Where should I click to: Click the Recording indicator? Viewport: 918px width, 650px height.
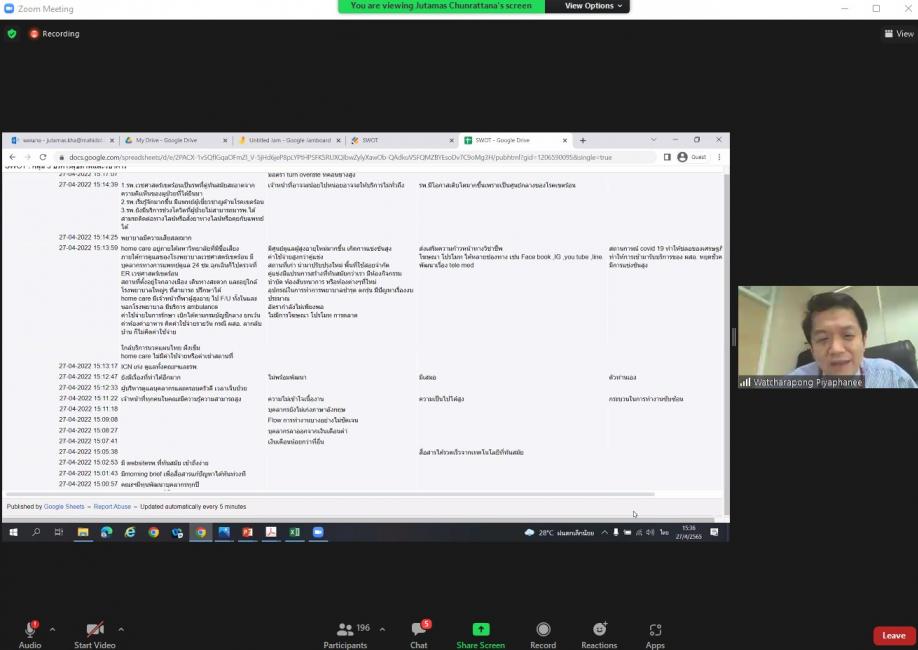(x=55, y=33)
